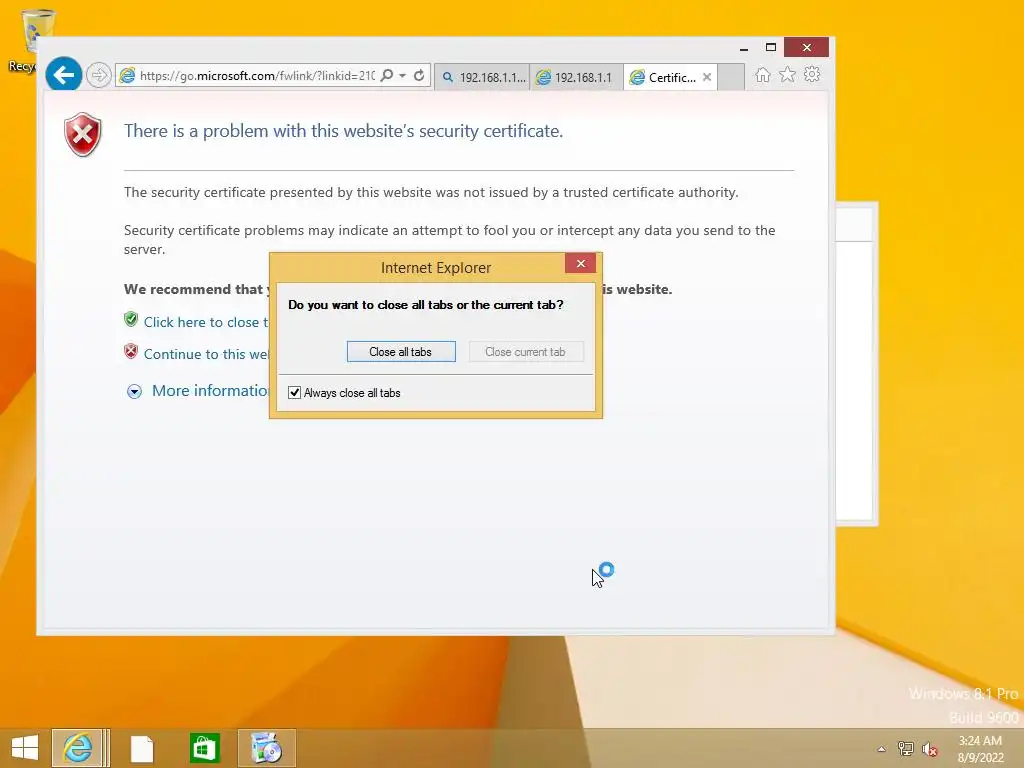Click Internet Explorer taskbar icon

coord(78,748)
